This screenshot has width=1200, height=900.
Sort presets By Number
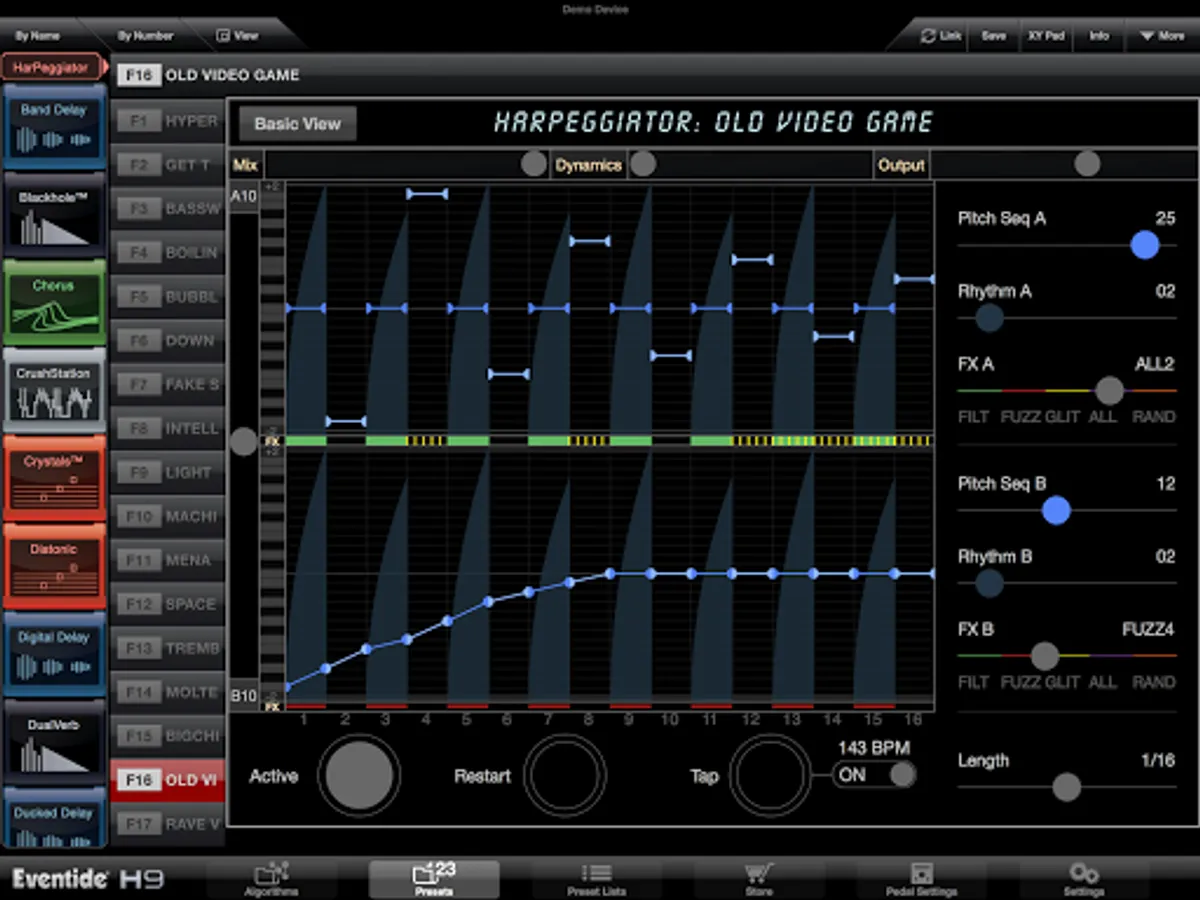[x=146, y=36]
